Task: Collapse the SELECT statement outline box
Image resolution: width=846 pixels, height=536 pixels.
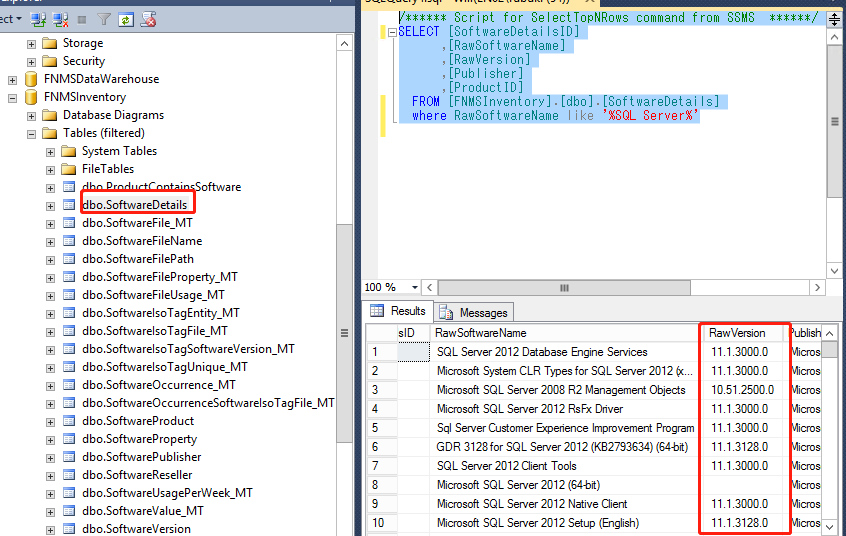Action: [x=392, y=32]
